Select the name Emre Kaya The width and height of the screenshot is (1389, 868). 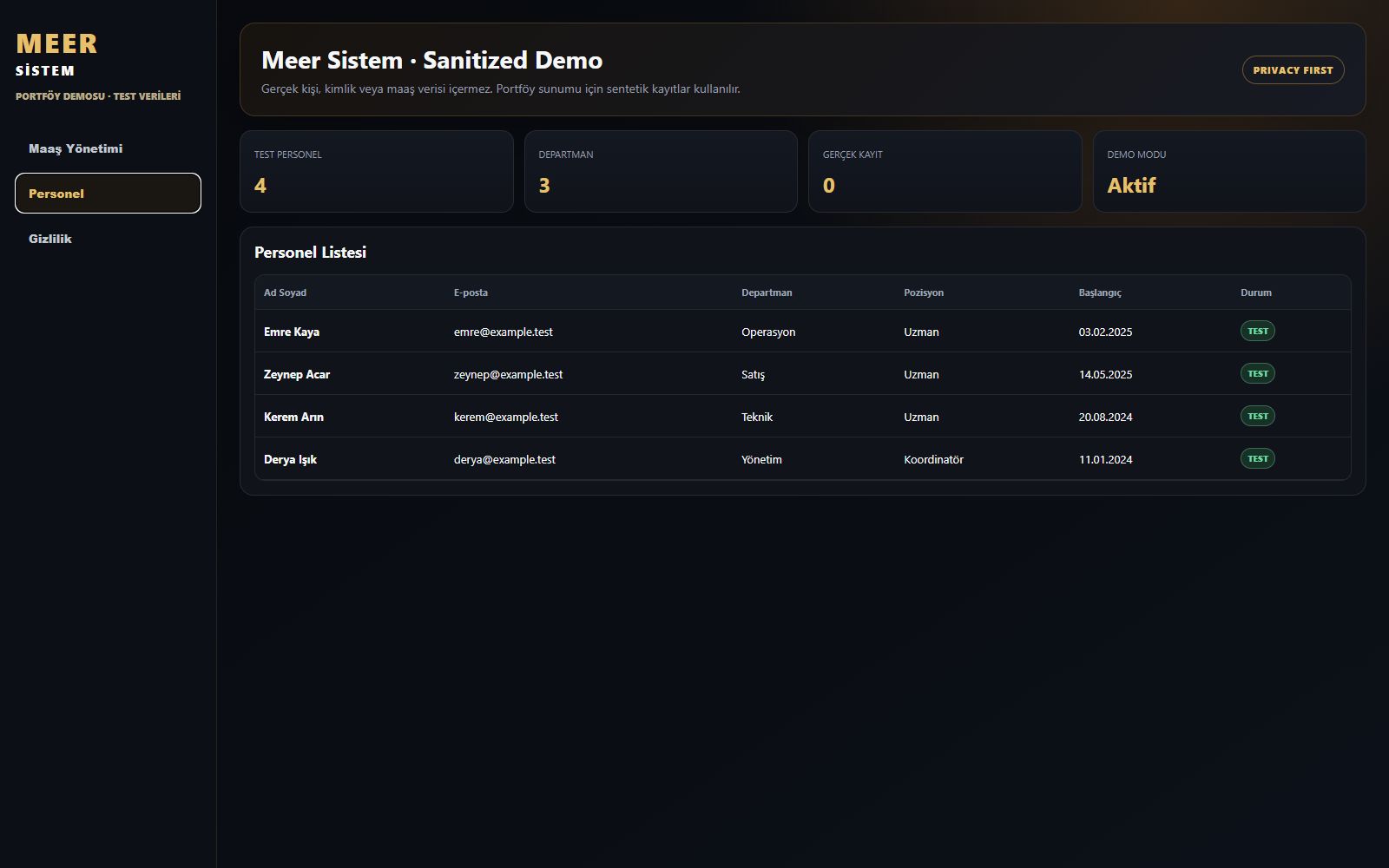292,332
